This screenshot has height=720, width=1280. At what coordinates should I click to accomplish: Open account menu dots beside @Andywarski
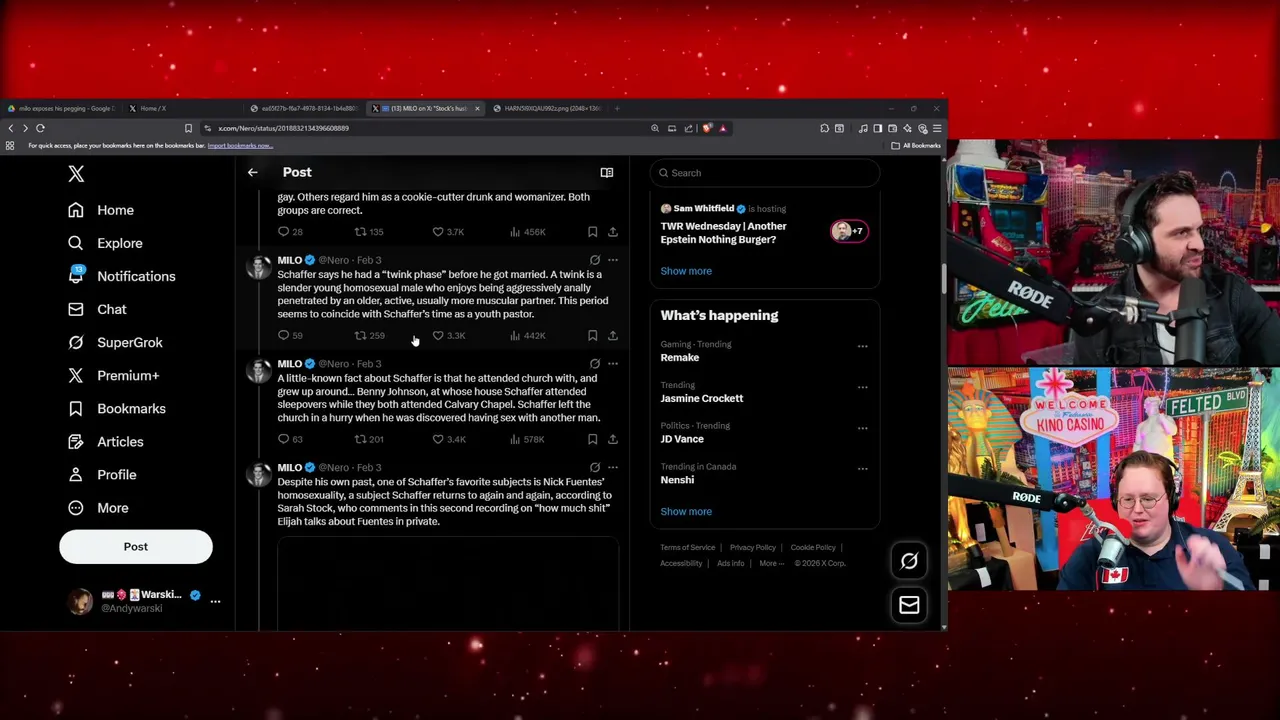tap(215, 601)
